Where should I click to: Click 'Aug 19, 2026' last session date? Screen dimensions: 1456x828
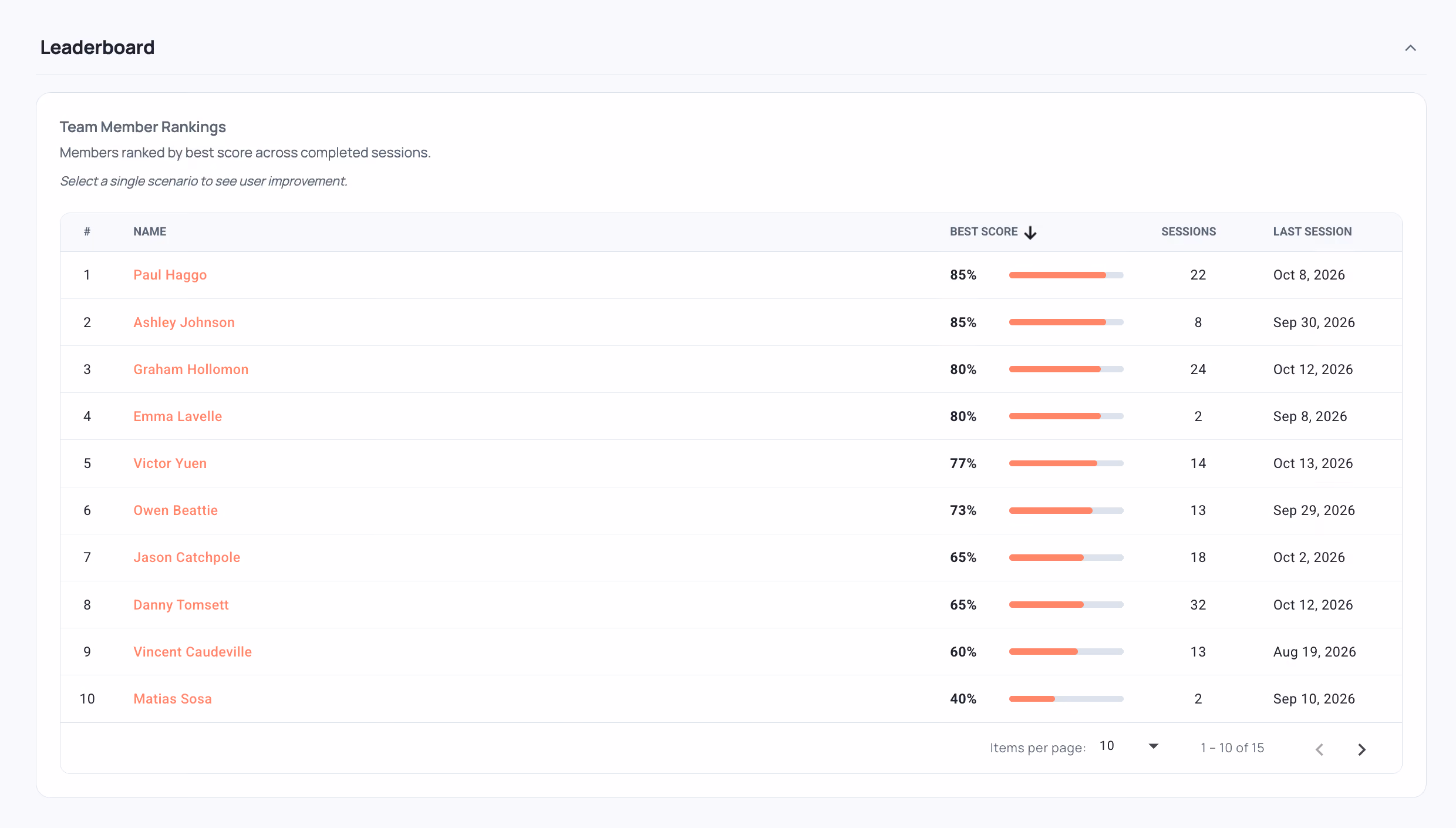point(1315,652)
